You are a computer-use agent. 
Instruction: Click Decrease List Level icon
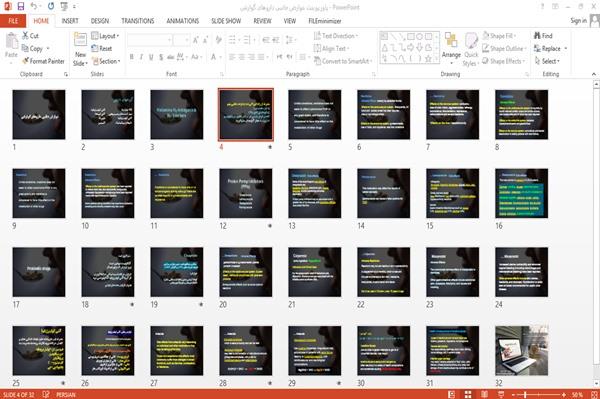coord(266,40)
